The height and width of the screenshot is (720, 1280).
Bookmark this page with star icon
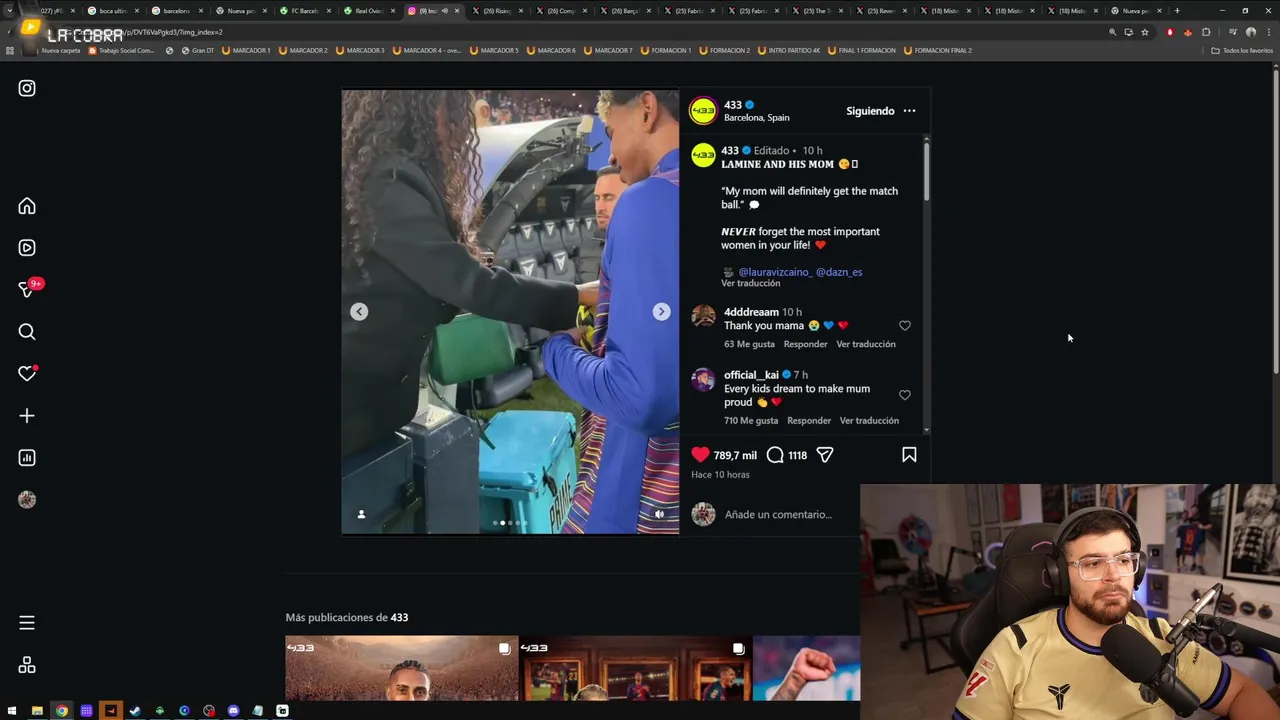[1145, 32]
